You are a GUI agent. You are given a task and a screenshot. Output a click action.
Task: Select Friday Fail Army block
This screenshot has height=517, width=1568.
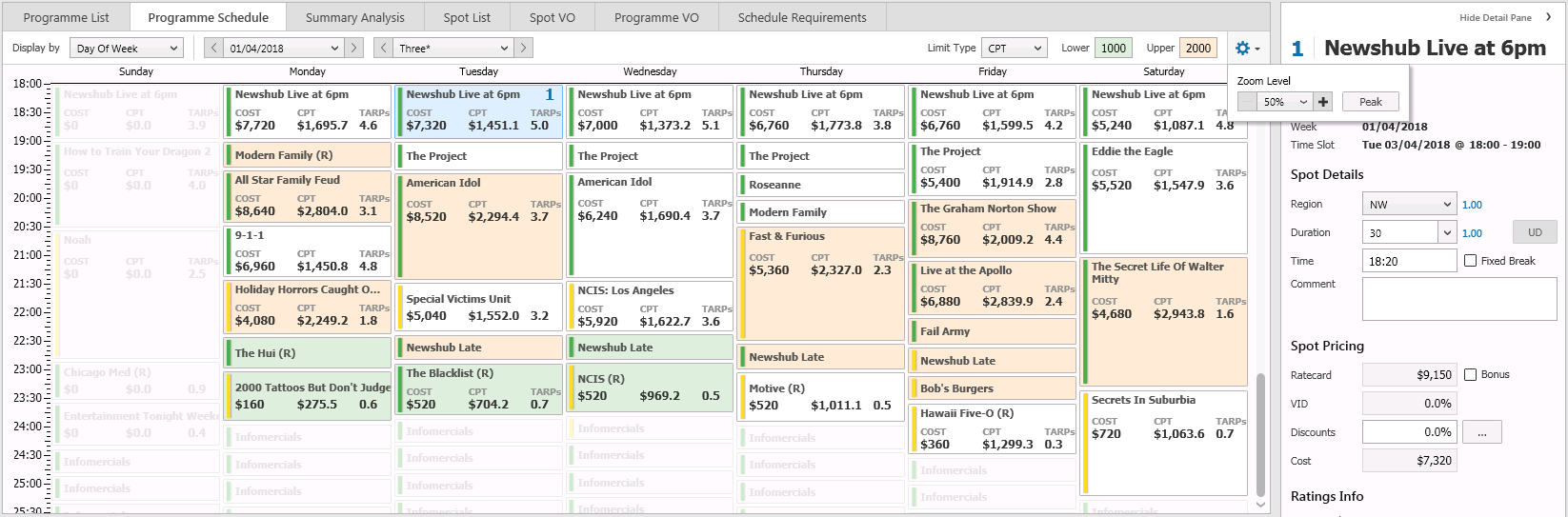point(993,331)
